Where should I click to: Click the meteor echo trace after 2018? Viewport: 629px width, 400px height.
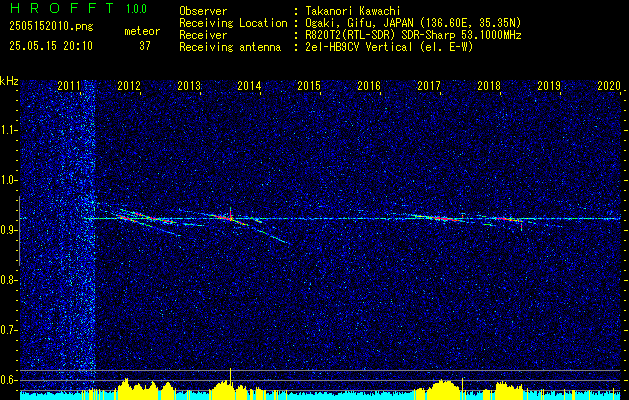507,219
